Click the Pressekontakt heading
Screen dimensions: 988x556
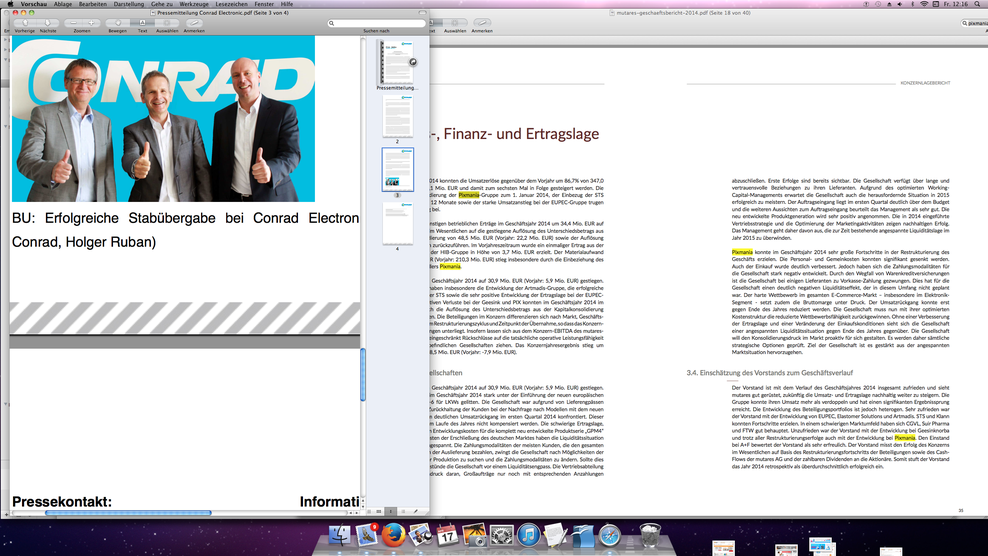click(62, 502)
